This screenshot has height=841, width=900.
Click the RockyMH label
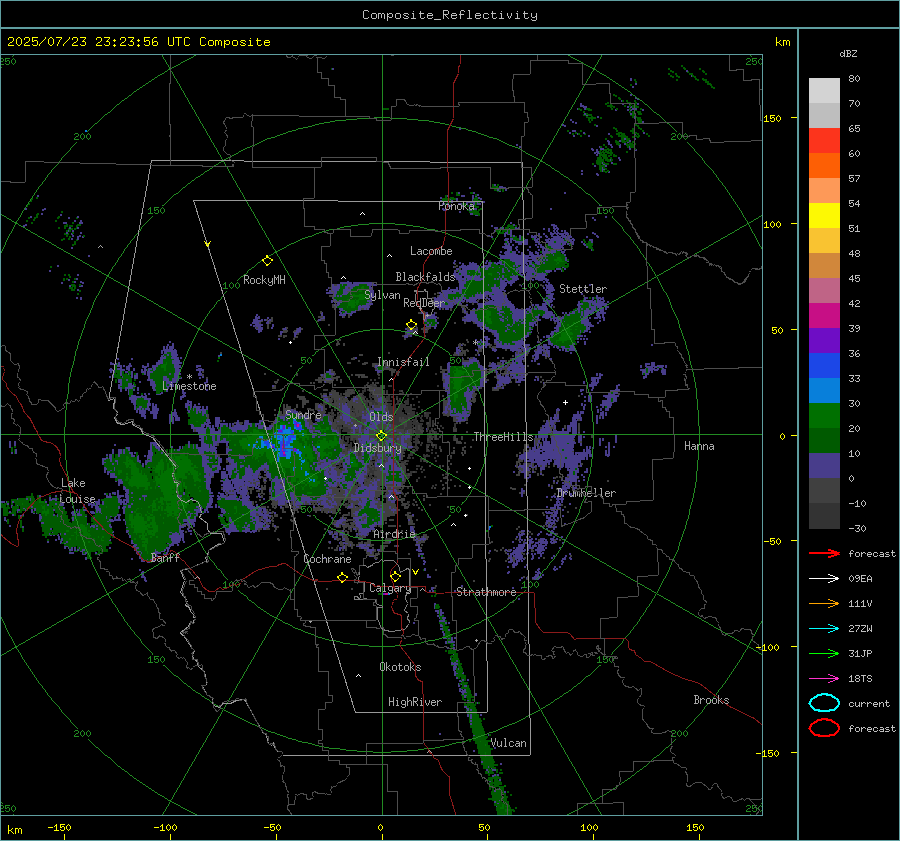pos(264,280)
